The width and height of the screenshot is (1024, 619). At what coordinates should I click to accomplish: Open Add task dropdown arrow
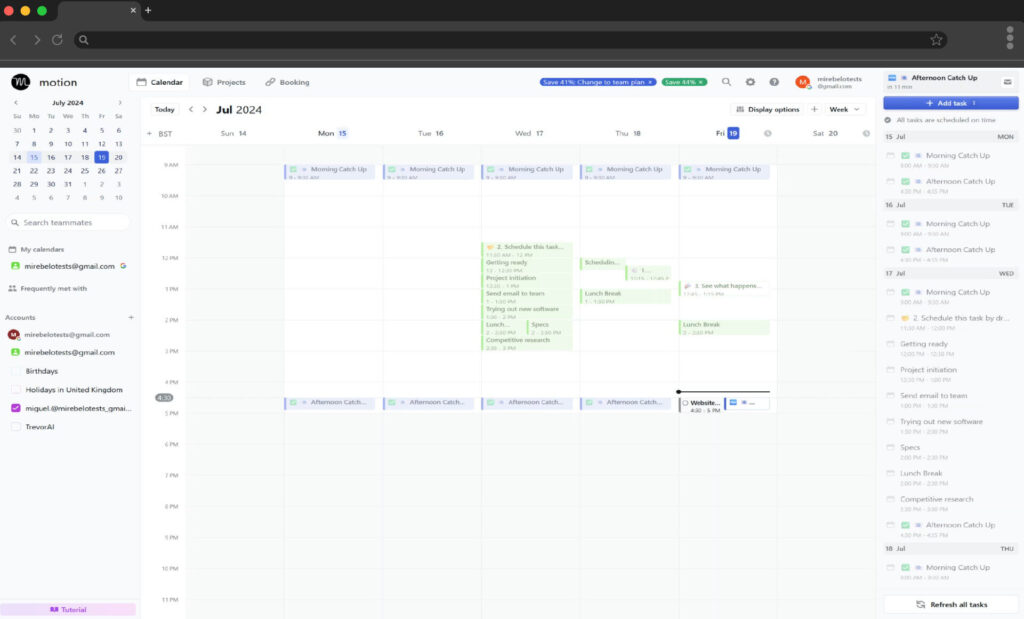point(974,103)
